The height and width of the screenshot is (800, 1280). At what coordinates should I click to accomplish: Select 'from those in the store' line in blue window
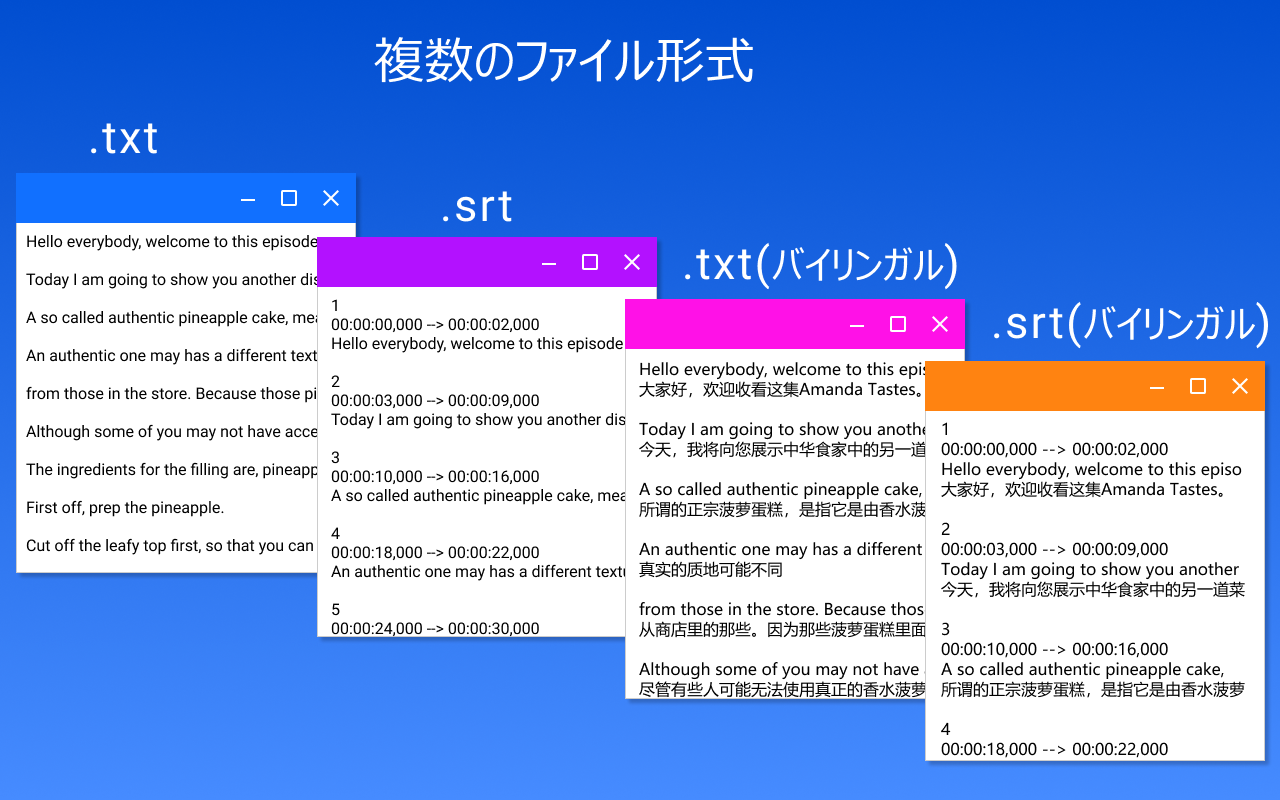[171, 394]
